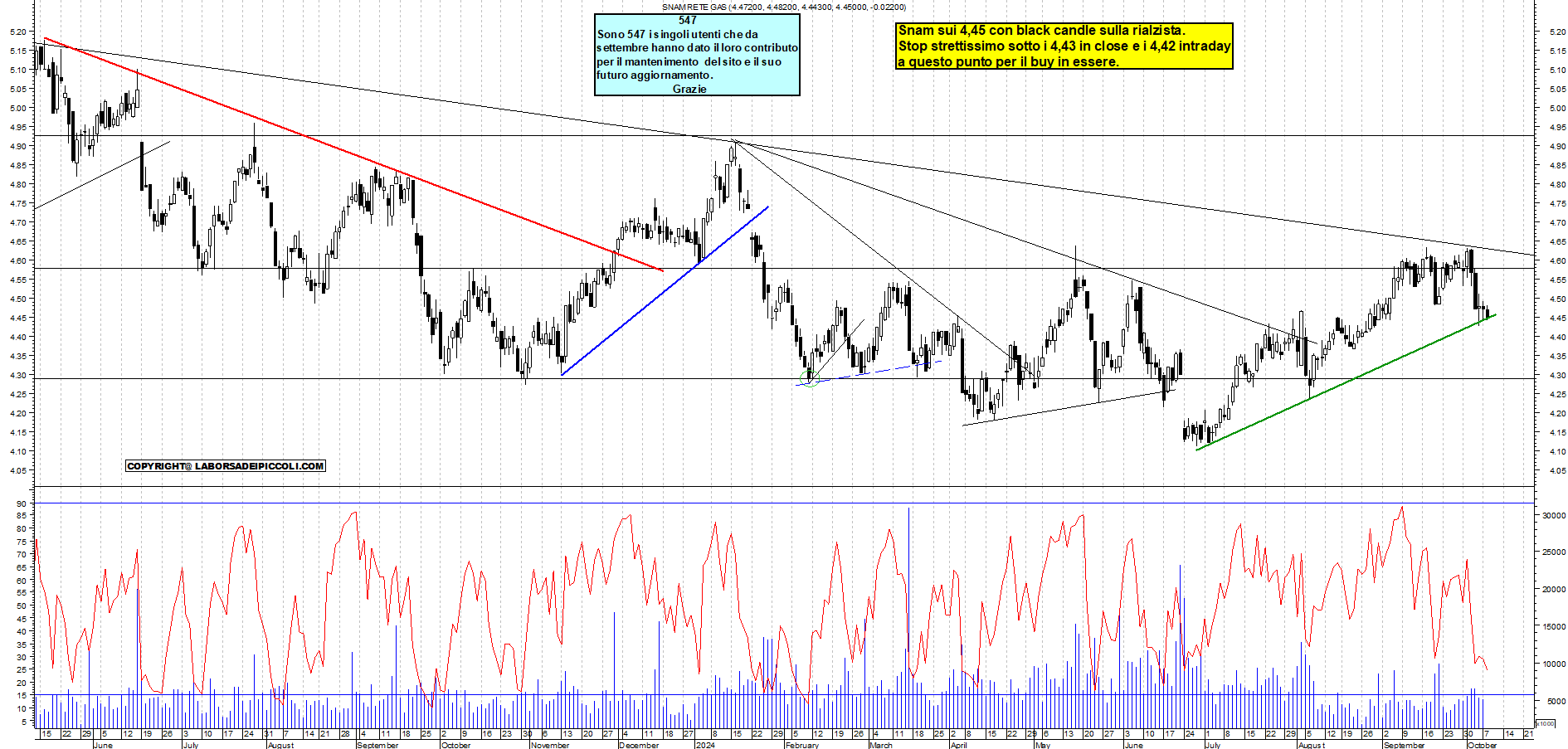Select the yellow Snam 4,45 black candle comment box

coord(1064,46)
